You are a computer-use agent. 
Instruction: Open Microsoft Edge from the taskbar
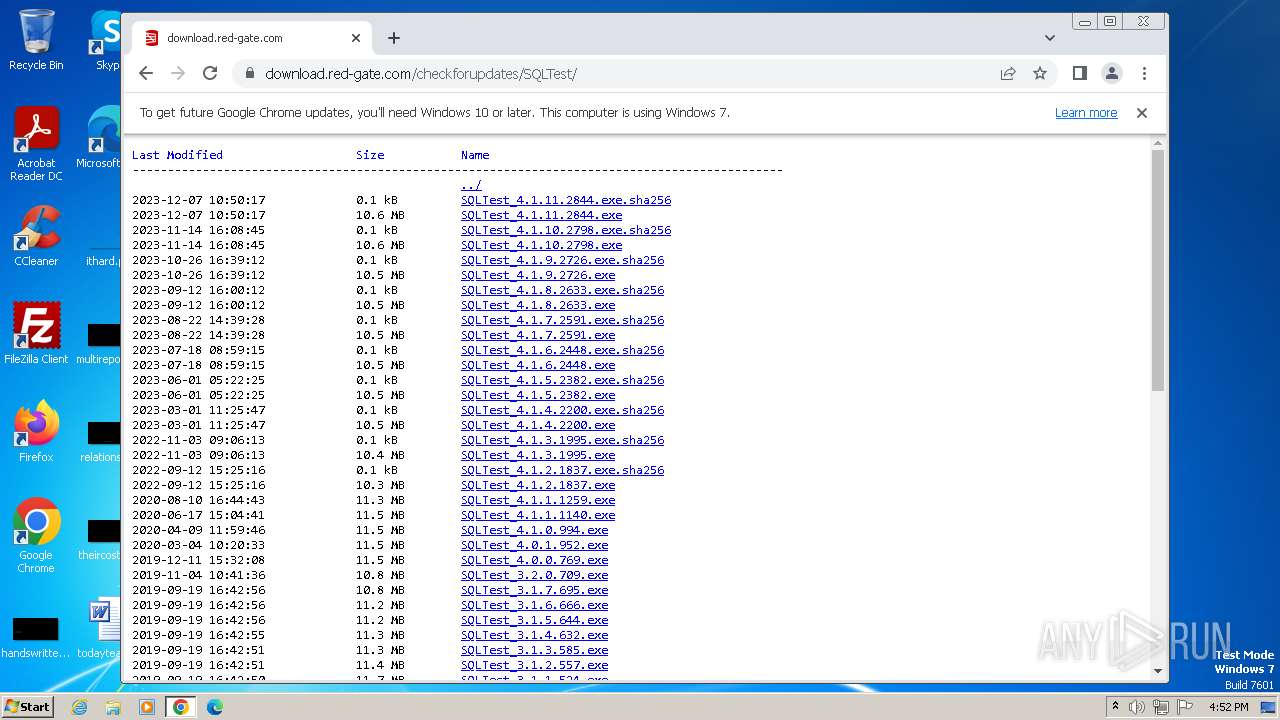click(215, 707)
